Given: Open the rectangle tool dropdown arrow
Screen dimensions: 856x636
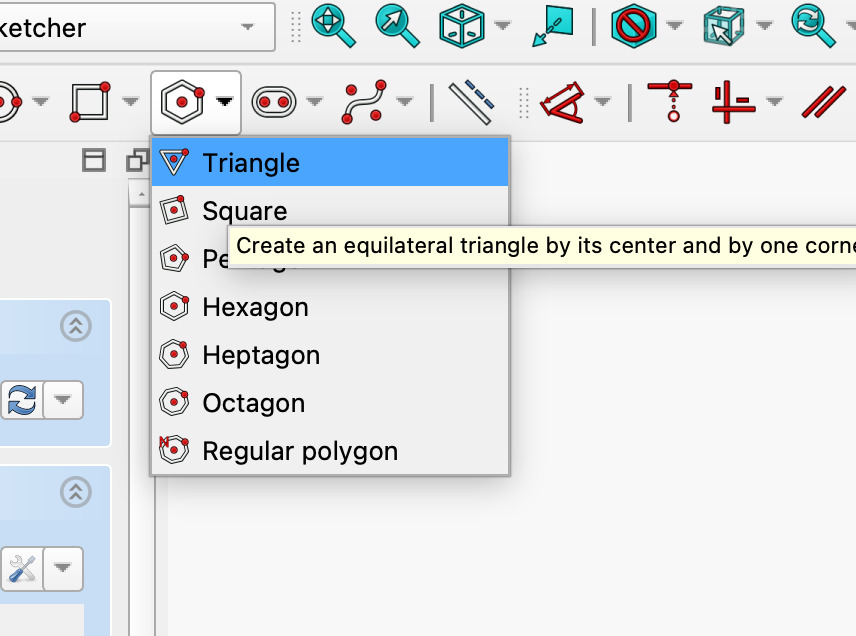Looking at the screenshot, I should [x=130, y=101].
